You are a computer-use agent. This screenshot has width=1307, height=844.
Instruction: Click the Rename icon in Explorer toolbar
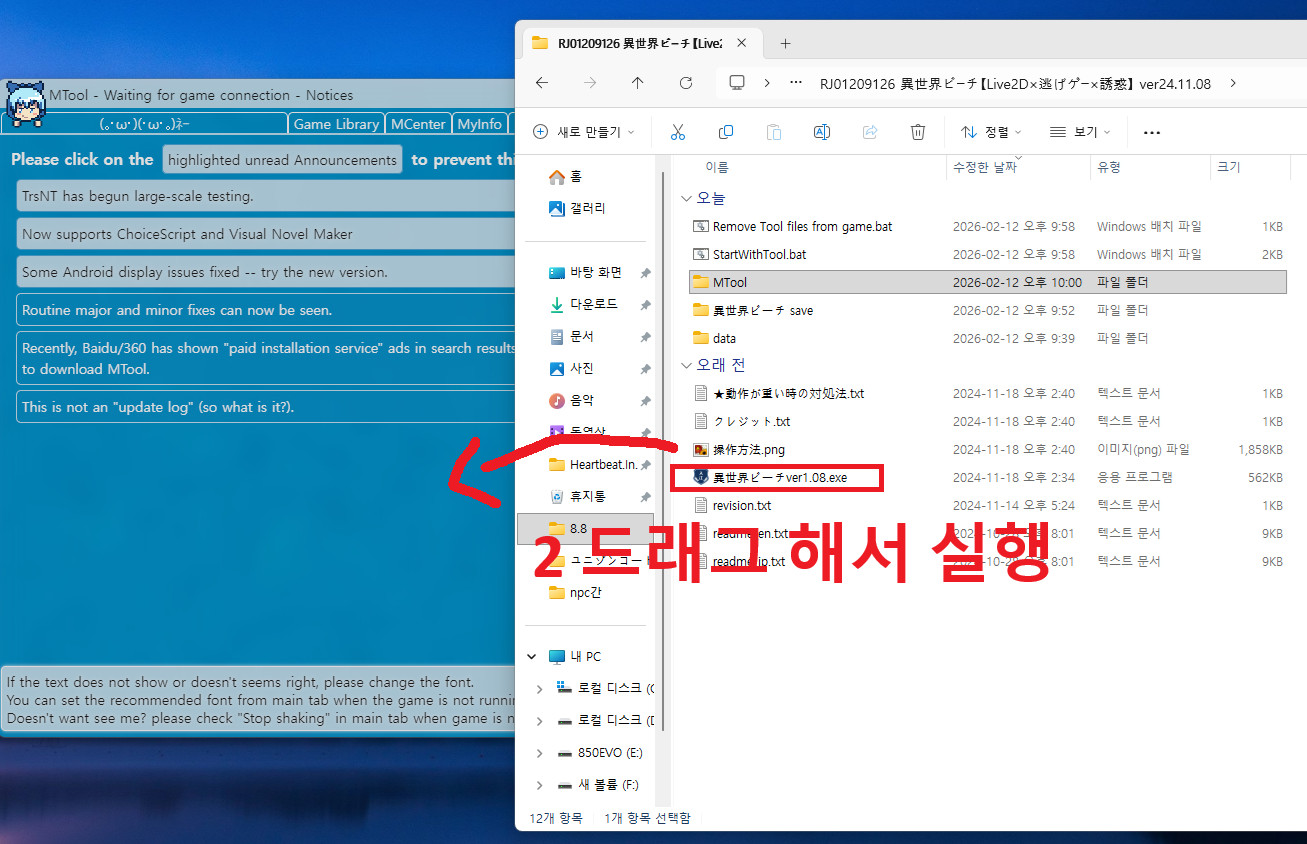(x=822, y=132)
